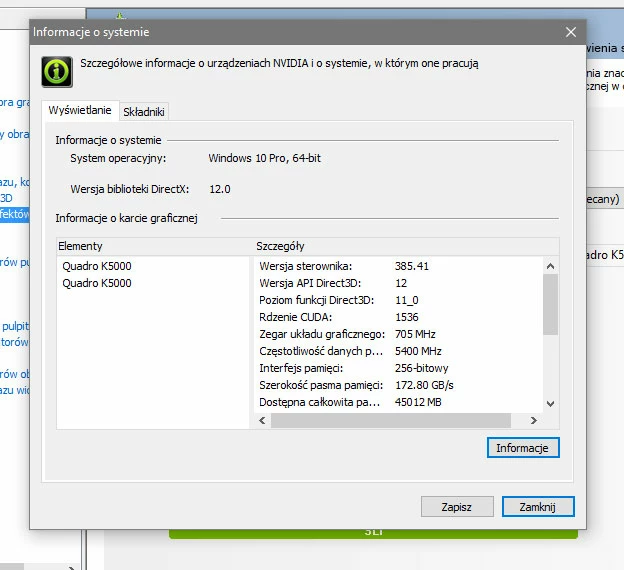The width and height of the screenshot is (624, 570).
Task: Click the 5400 MHz data rate value
Action: (x=418, y=351)
